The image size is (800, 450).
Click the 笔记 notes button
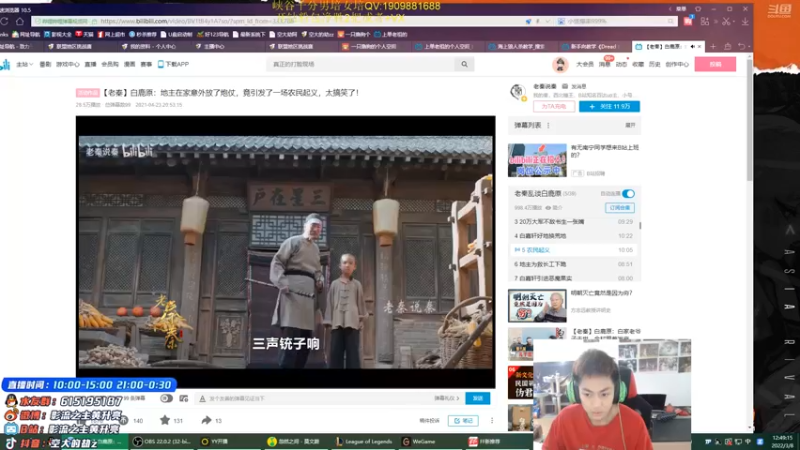click(x=463, y=420)
